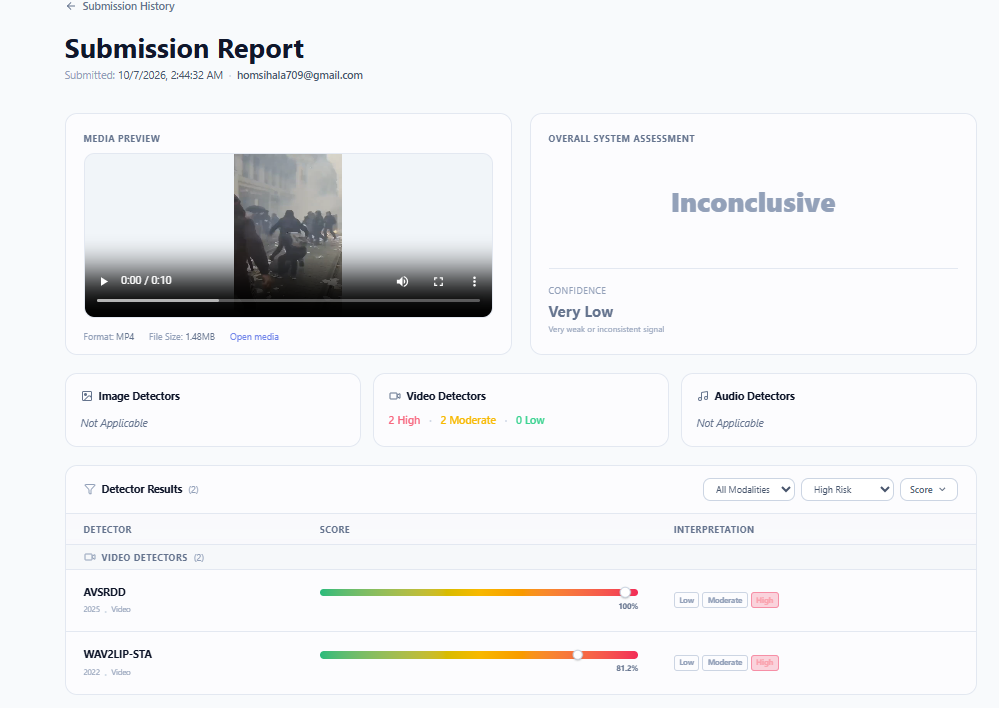This screenshot has height=708, width=999.
Task: Click AVSRDD score slider
Action: tap(478, 593)
